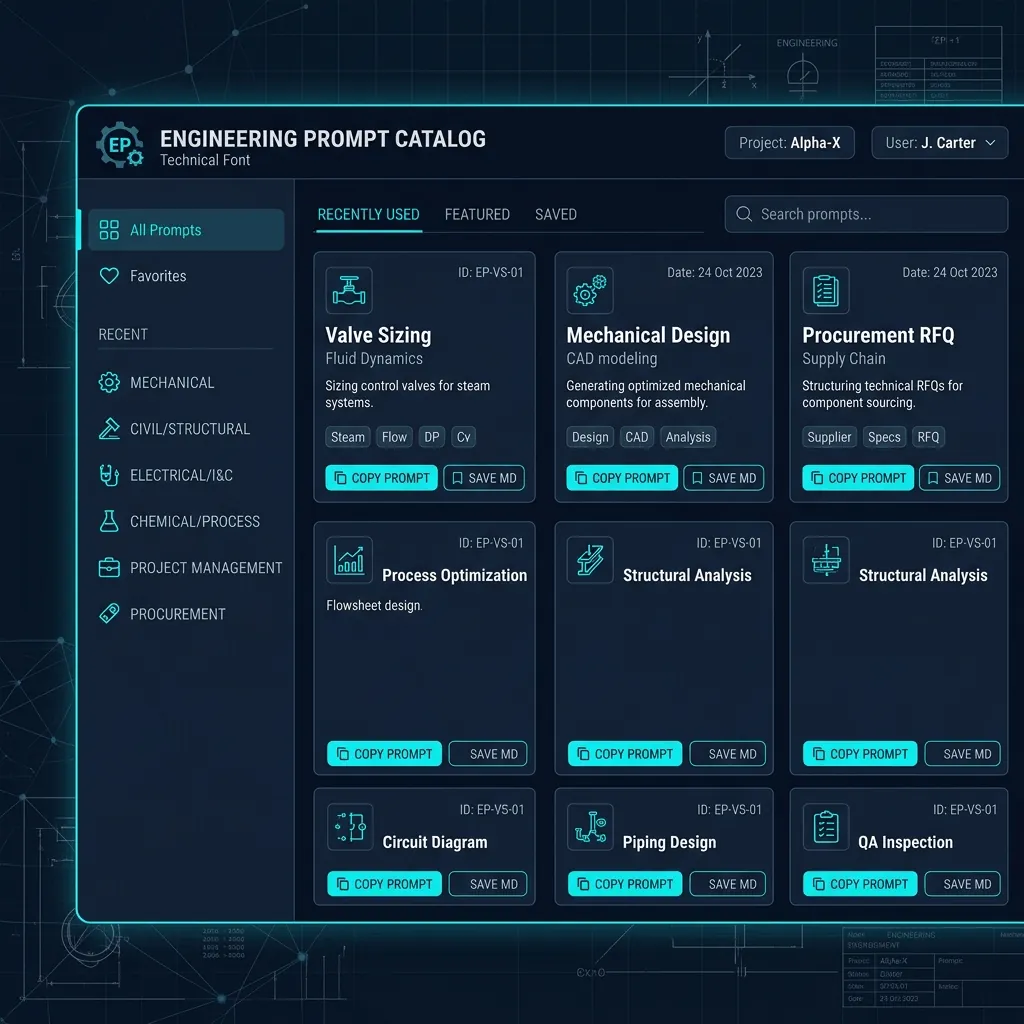Screen dimensions: 1024x1024
Task: Copy prompt for Mechanical Design
Action: click(x=622, y=477)
